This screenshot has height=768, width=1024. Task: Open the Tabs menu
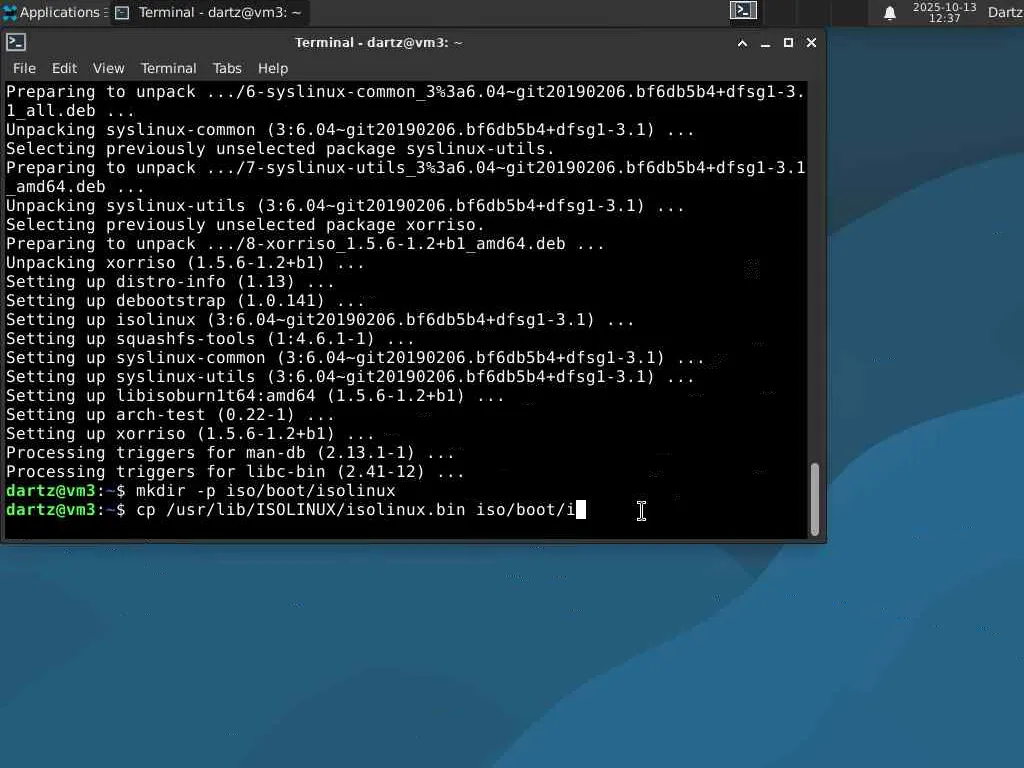coord(227,68)
